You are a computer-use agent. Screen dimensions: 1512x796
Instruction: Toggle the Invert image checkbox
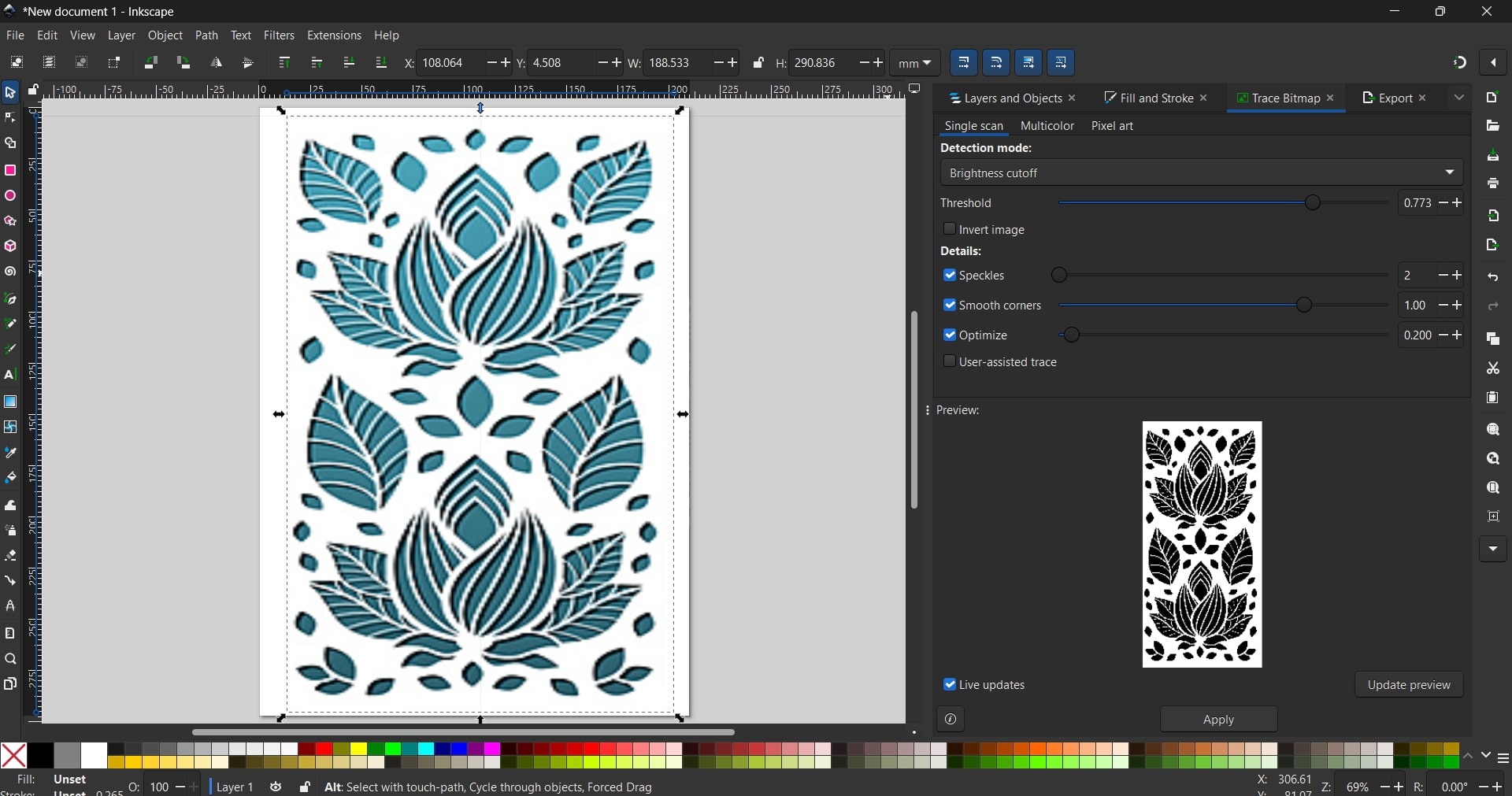click(x=950, y=229)
